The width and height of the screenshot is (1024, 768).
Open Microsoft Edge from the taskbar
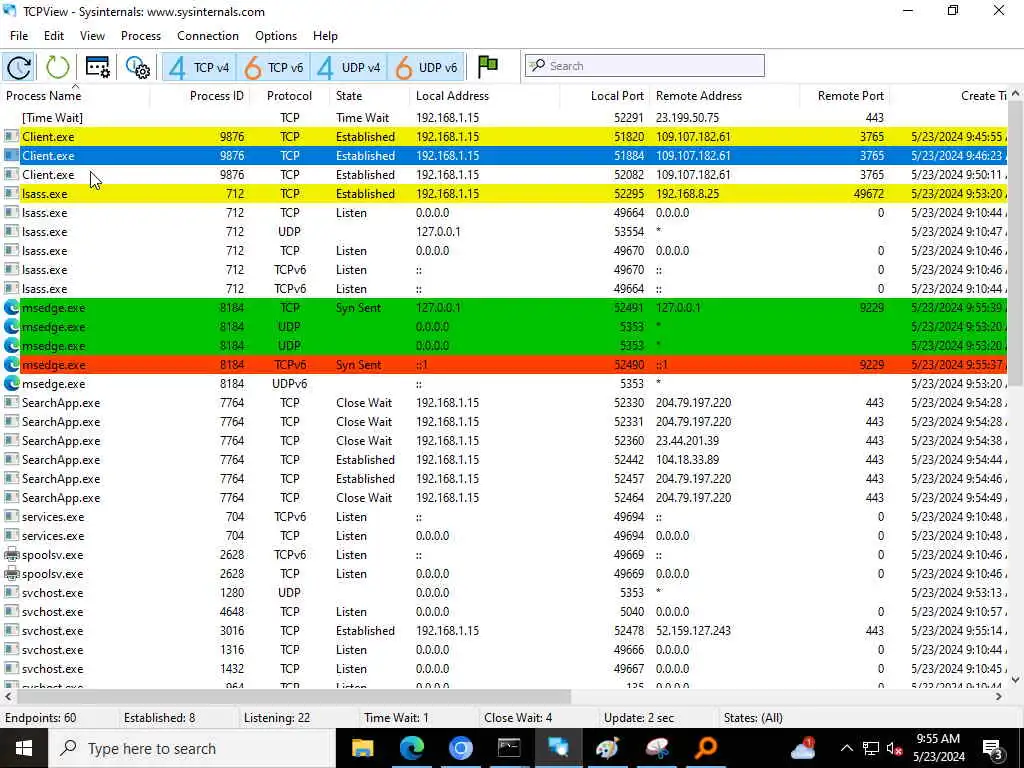click(x=411, y=748)
